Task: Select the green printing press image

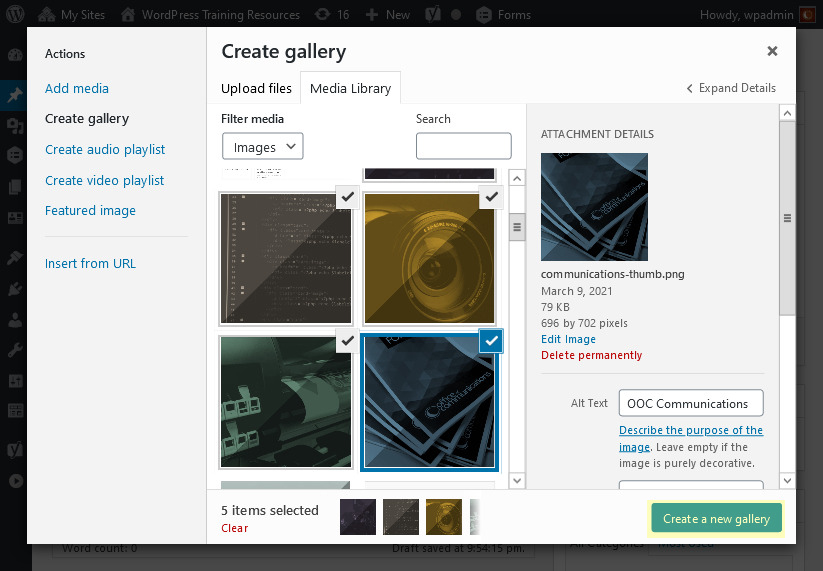Action: pos(286,402)
